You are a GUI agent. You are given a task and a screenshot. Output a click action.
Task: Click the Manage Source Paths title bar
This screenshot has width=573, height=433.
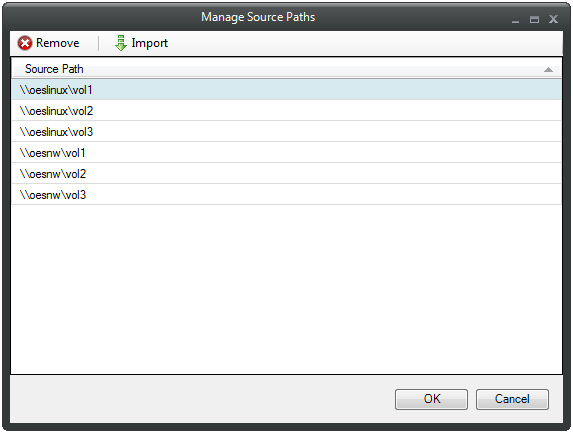(258, 17)
